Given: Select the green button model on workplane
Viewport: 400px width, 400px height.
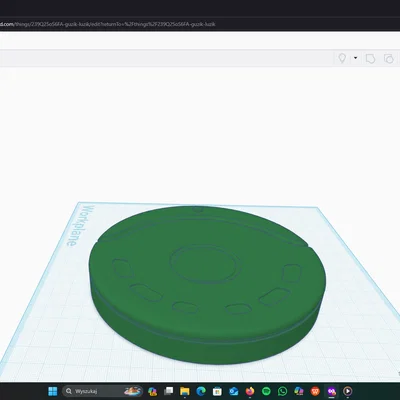Looking at the screenshot, I should (x=207, y=285).
